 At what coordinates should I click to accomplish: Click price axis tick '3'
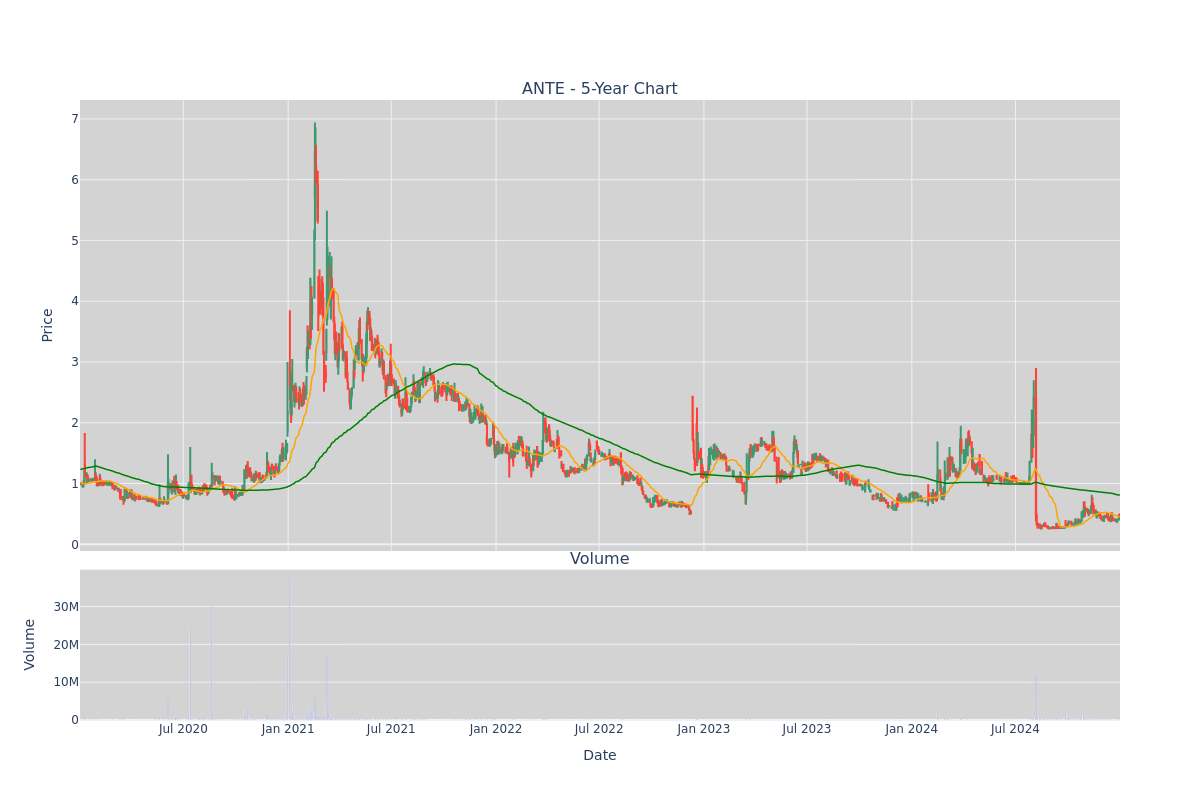(x=74, y=362)
